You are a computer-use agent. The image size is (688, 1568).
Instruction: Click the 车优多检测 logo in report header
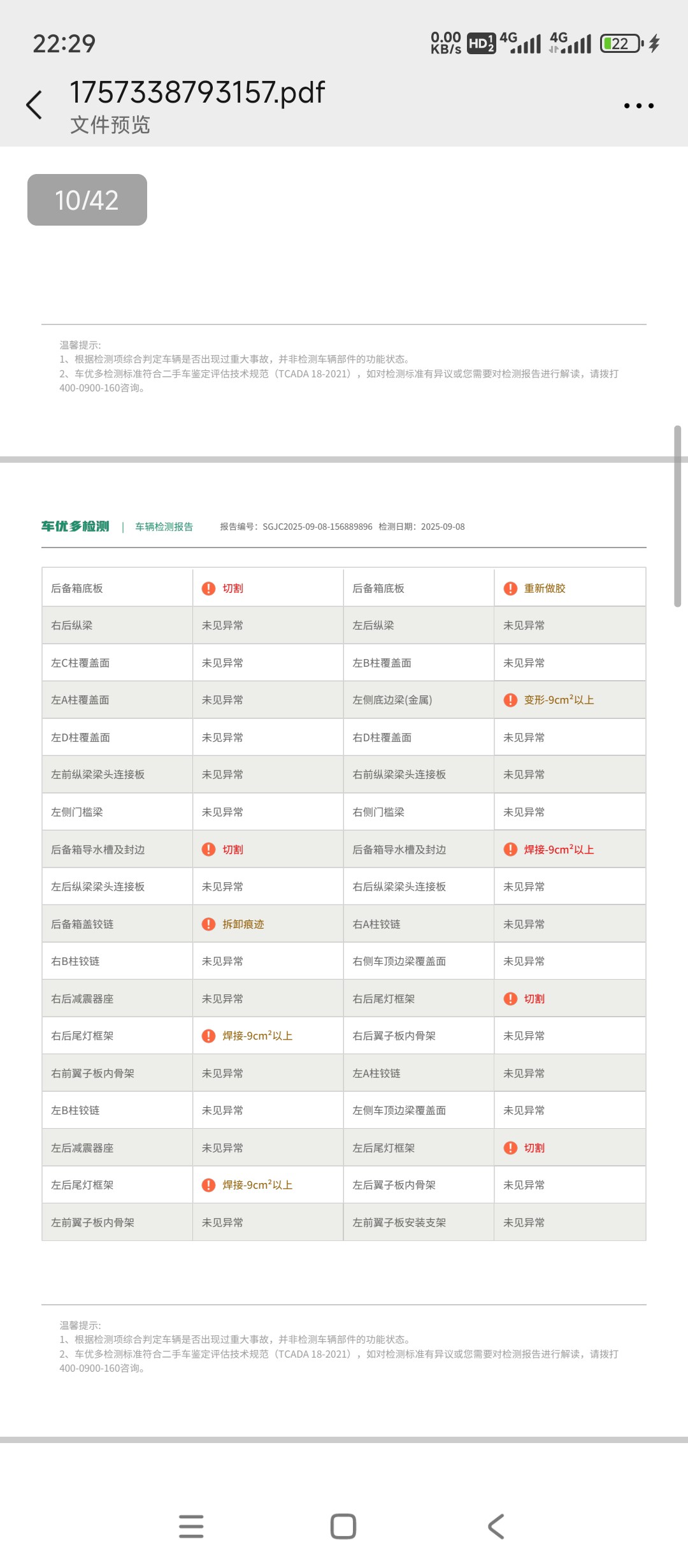(75, 526)
